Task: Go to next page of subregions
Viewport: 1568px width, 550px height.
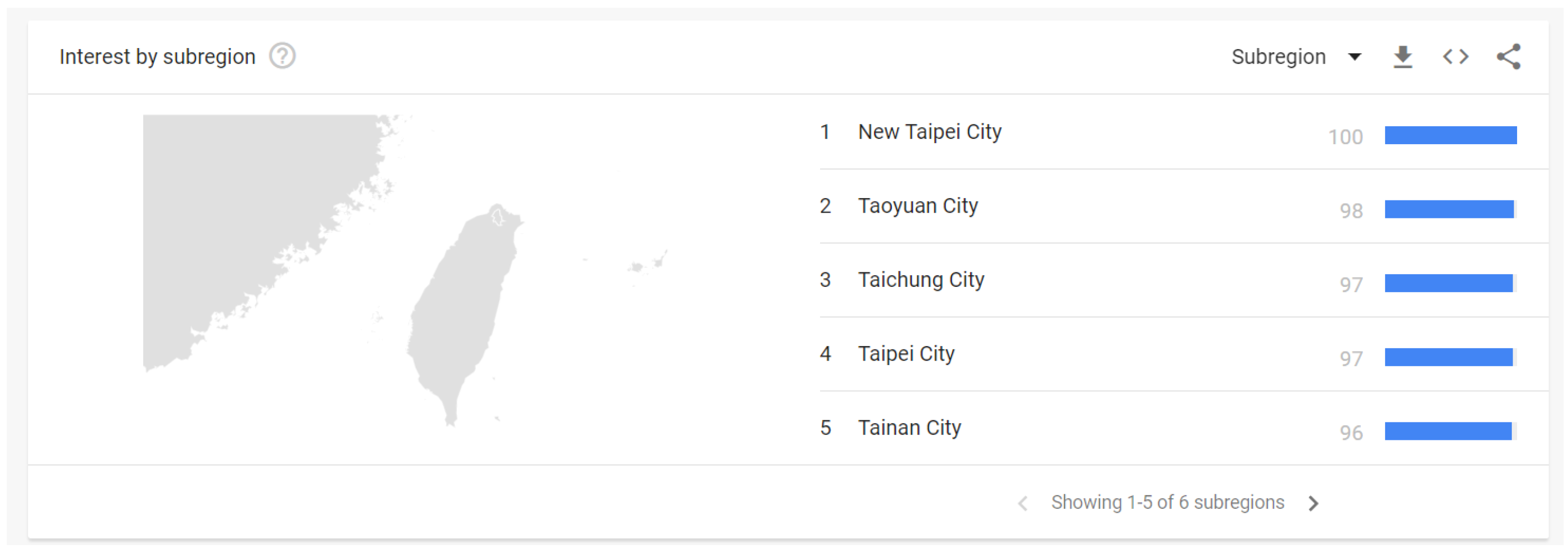Action: pos(1313,503)
